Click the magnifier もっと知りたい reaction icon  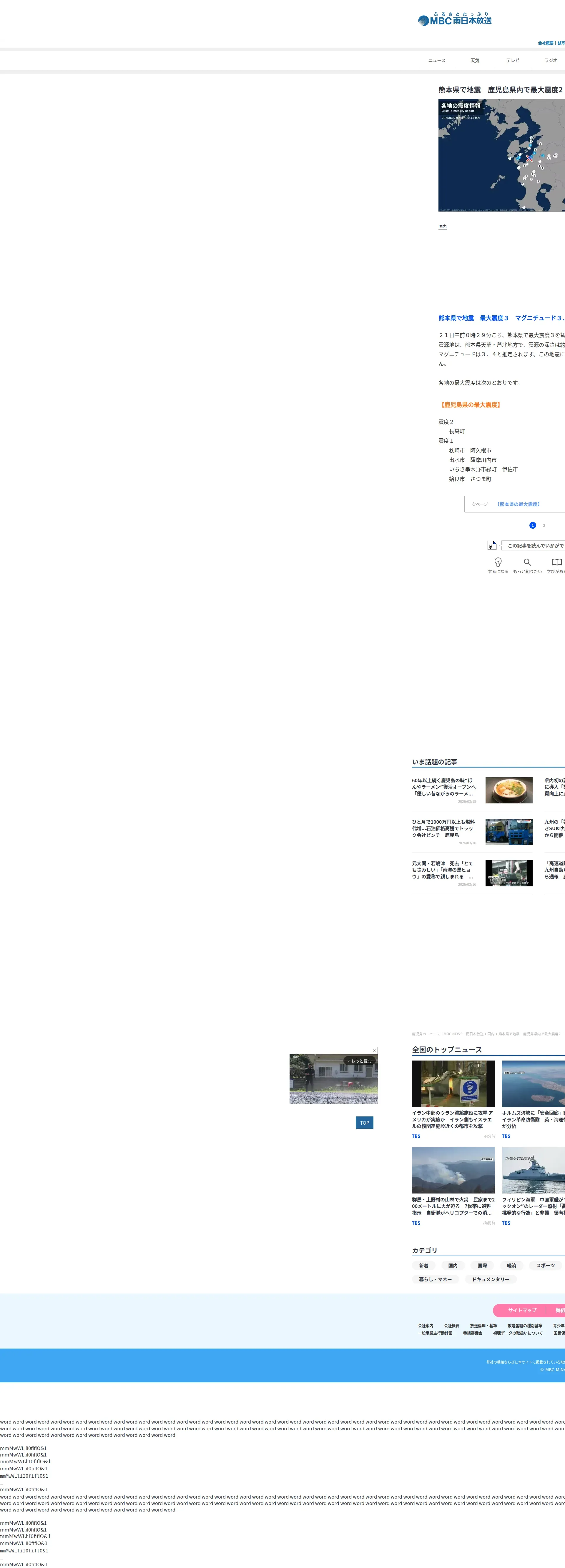click(527, 562)
